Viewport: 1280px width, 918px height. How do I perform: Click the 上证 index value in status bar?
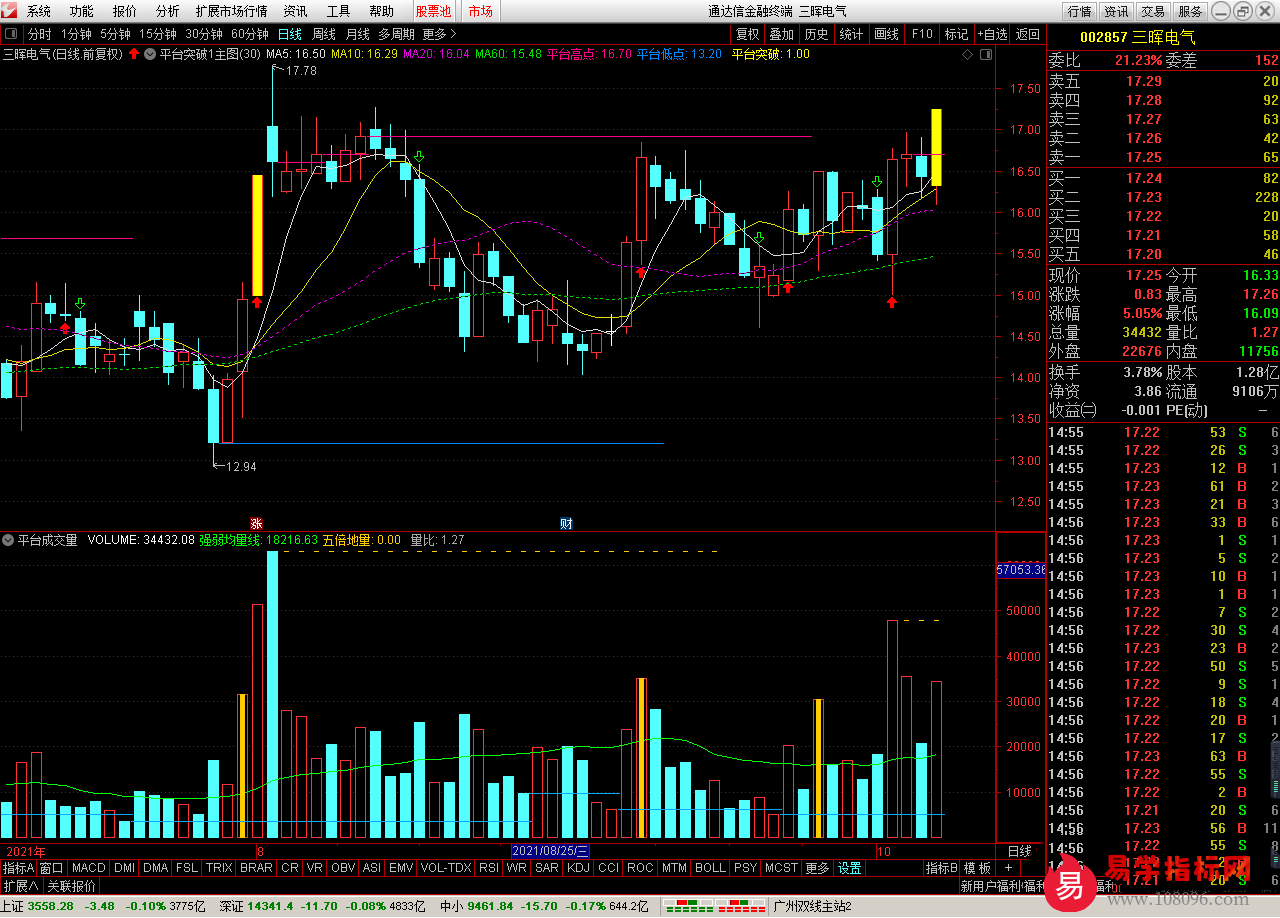51,906
